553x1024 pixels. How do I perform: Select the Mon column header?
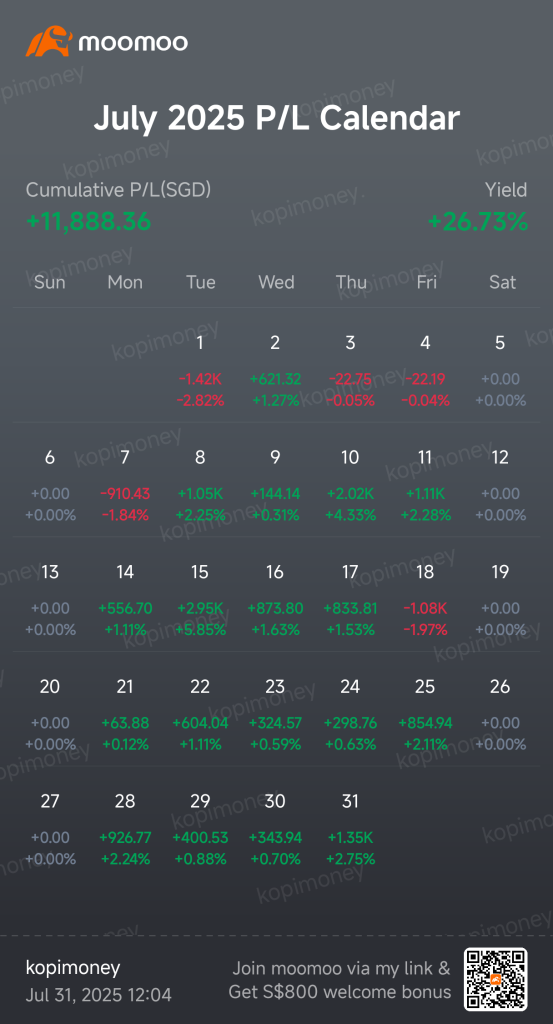[125, 282]
